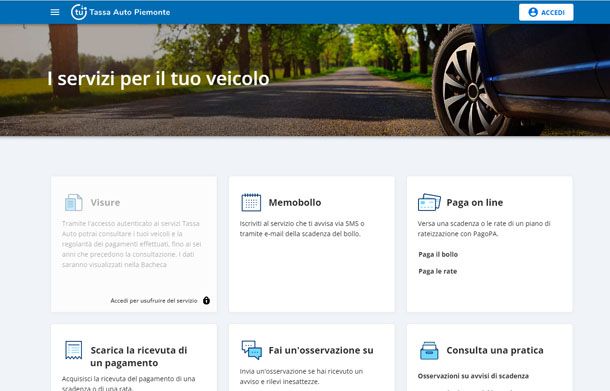The height and width of the screenshot is (391, 610).
Task: Click the 'I servizi per il tuo veicolo' banner title
Action: pyautogui.click(x=158, y=79)
